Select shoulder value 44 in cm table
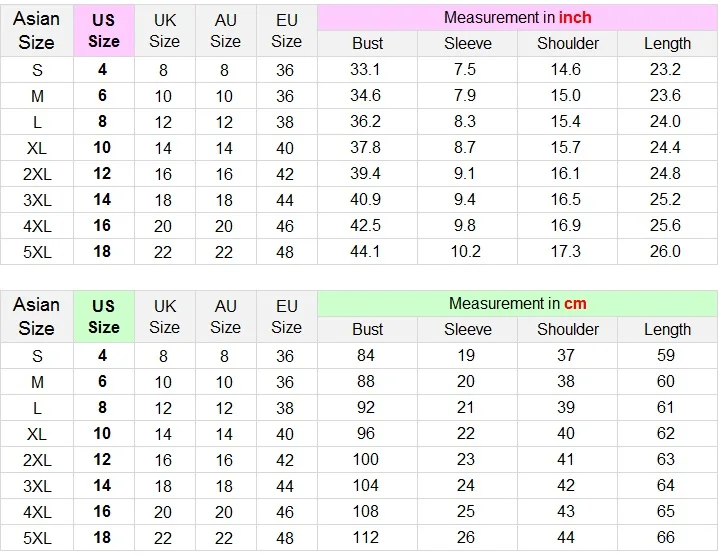The width and height of the screenshot is (718, 555). pos(566,537)
